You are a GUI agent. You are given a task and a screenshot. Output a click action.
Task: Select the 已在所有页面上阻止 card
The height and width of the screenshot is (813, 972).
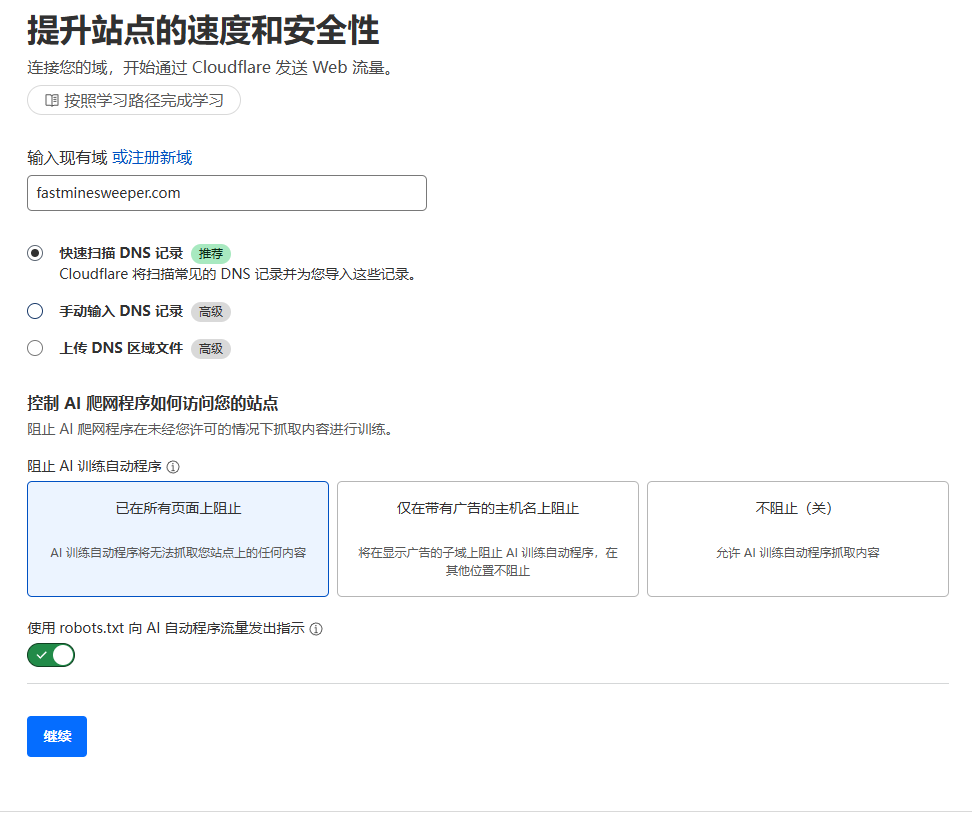pyautogui.click(x=177, y=538)
